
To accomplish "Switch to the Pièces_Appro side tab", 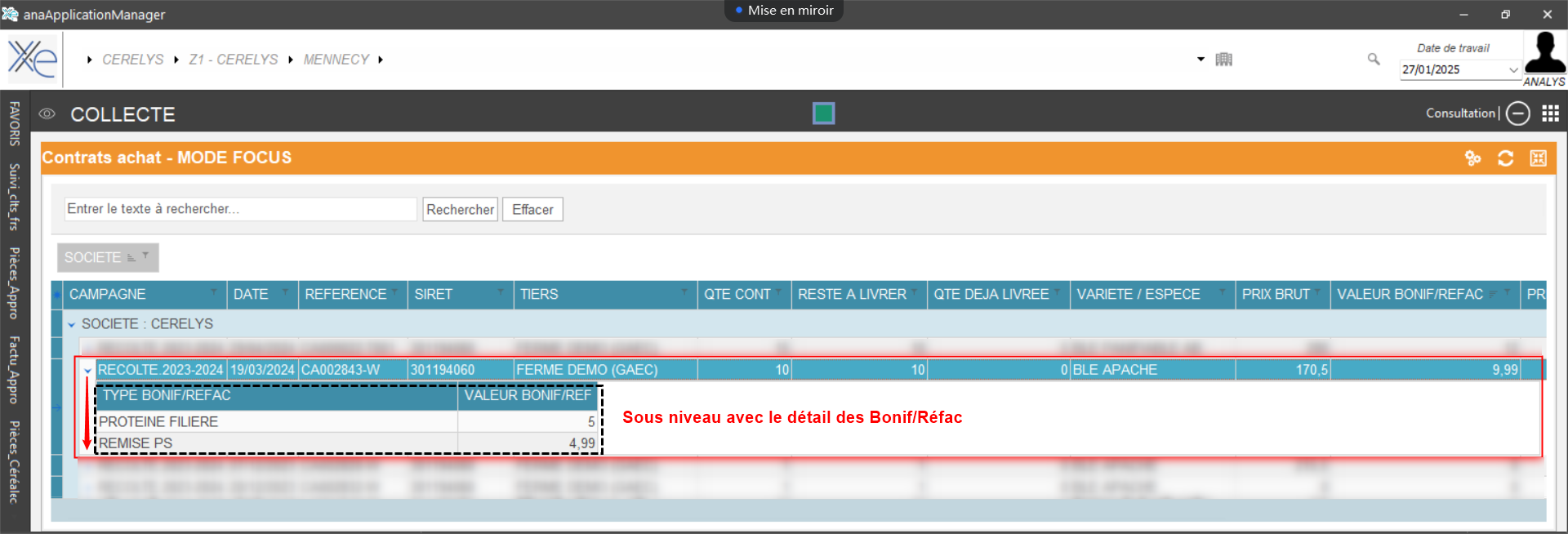I will tap(15, 283).
